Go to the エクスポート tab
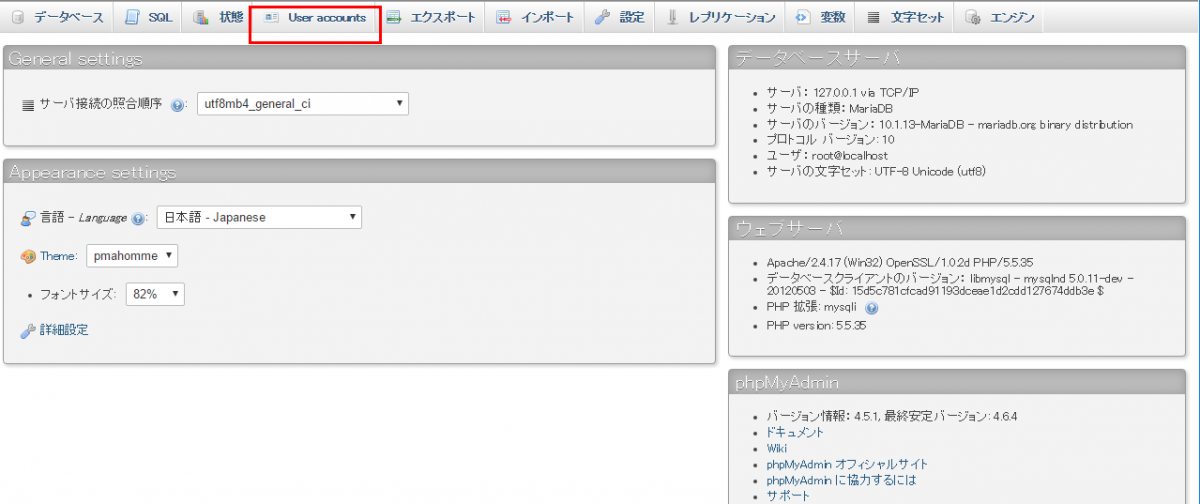This screenshot has width=1200, height=504. coord(431,17)
